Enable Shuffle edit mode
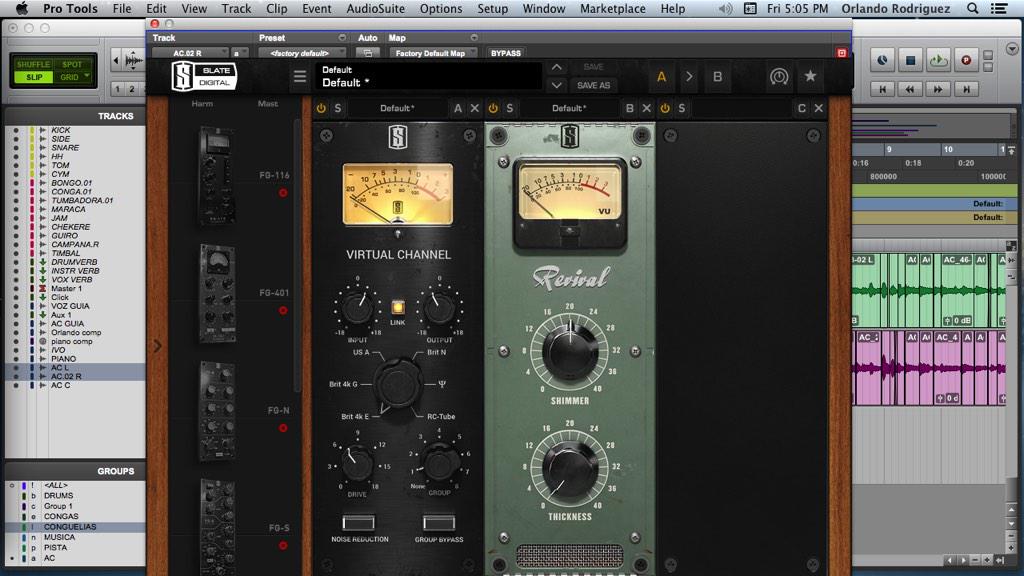This screenshot has height=576, width=1024. coord(33,65)
